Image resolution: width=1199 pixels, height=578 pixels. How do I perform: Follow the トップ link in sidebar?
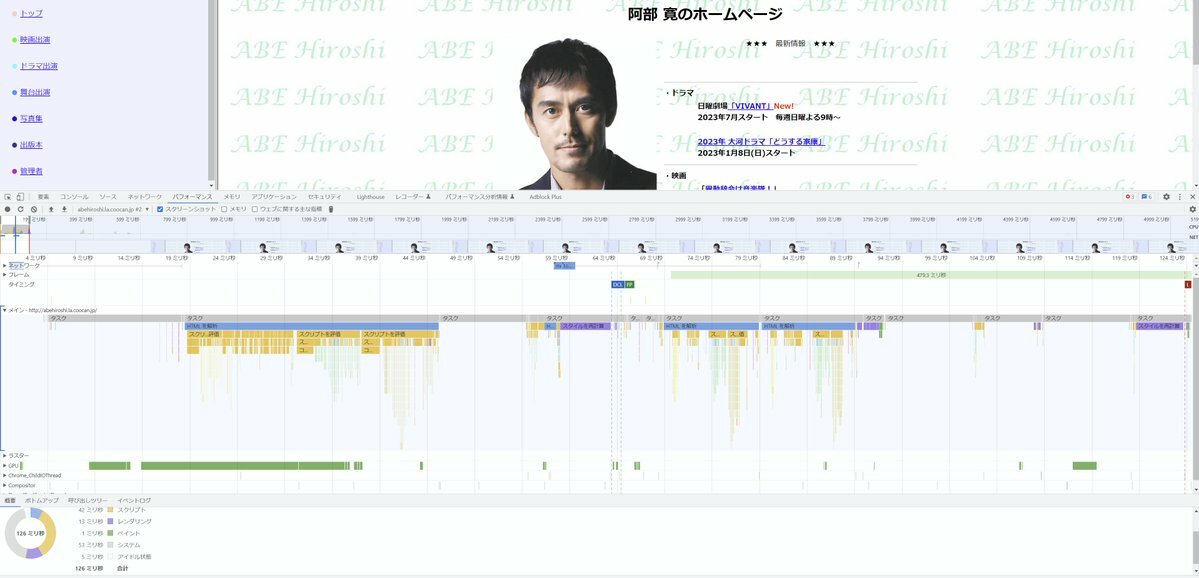click(31, 14)
